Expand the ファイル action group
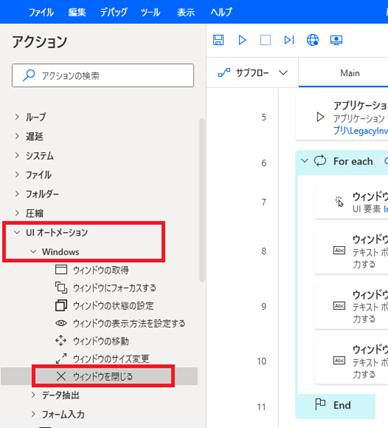Image resolution: width=388 pixels, height=428 pixels. coord(17,174)
